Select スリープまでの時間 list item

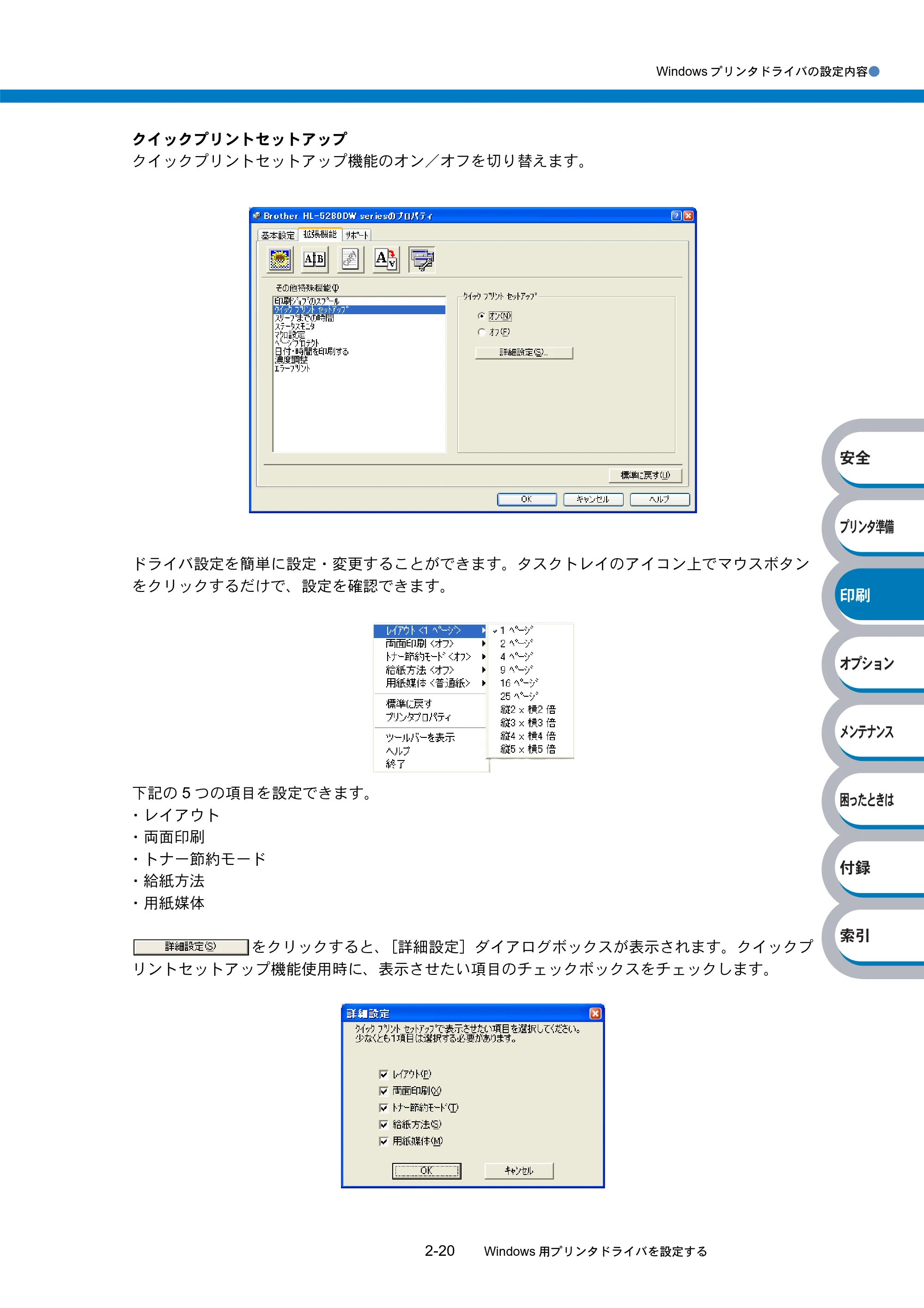click(359, 318)
